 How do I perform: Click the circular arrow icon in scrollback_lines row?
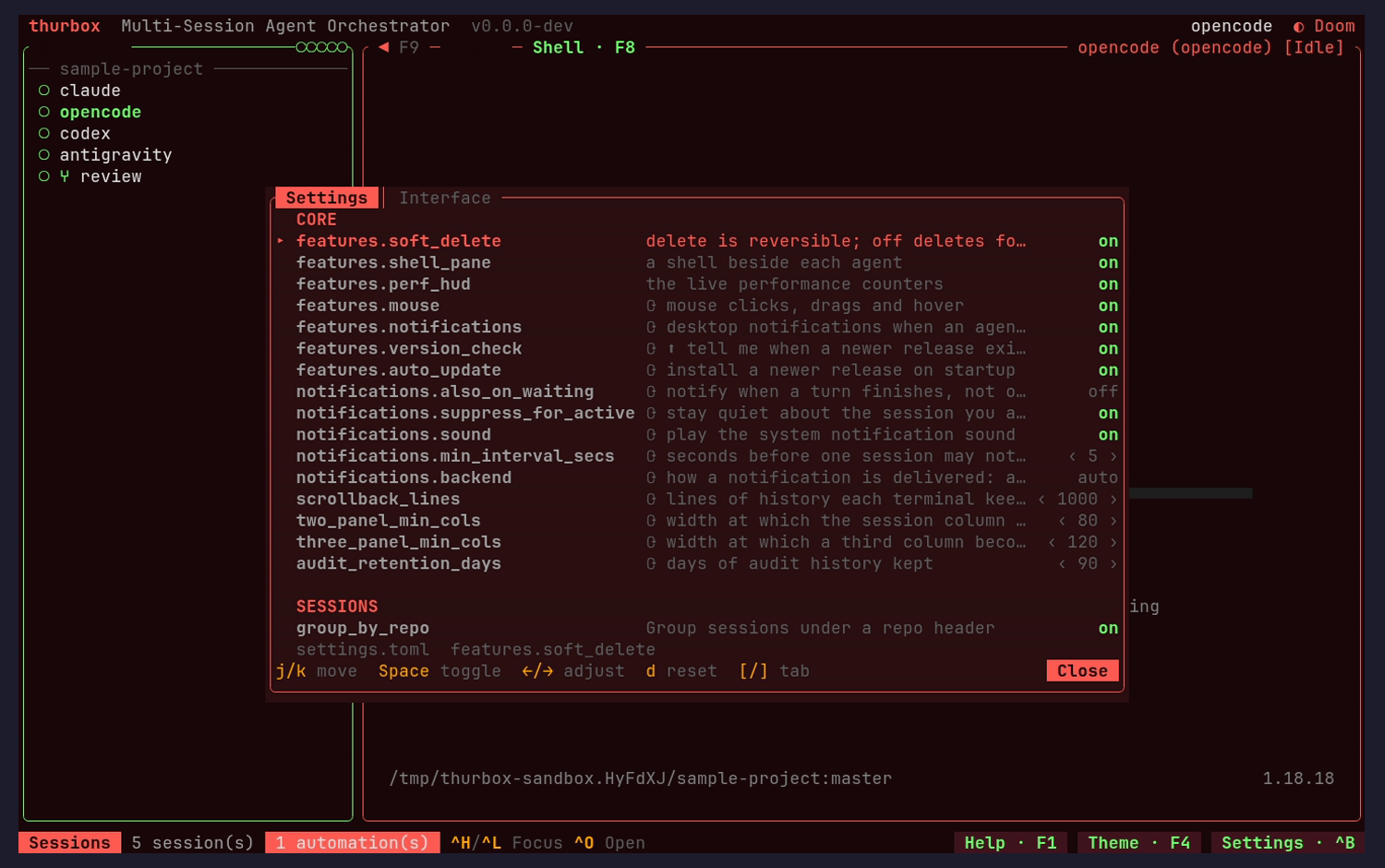pos(651,499)
